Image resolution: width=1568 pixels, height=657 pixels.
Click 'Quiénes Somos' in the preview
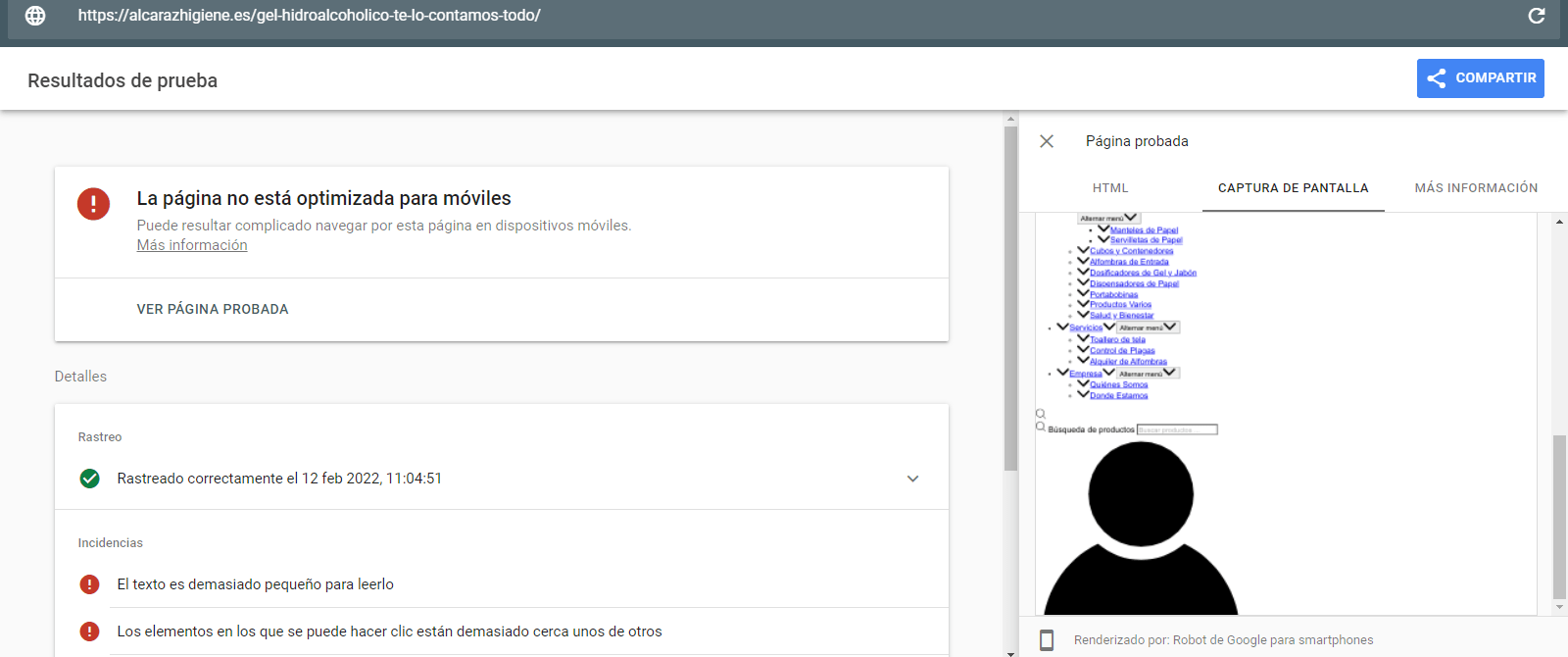pyautogui.click(x=1118, y=385)
